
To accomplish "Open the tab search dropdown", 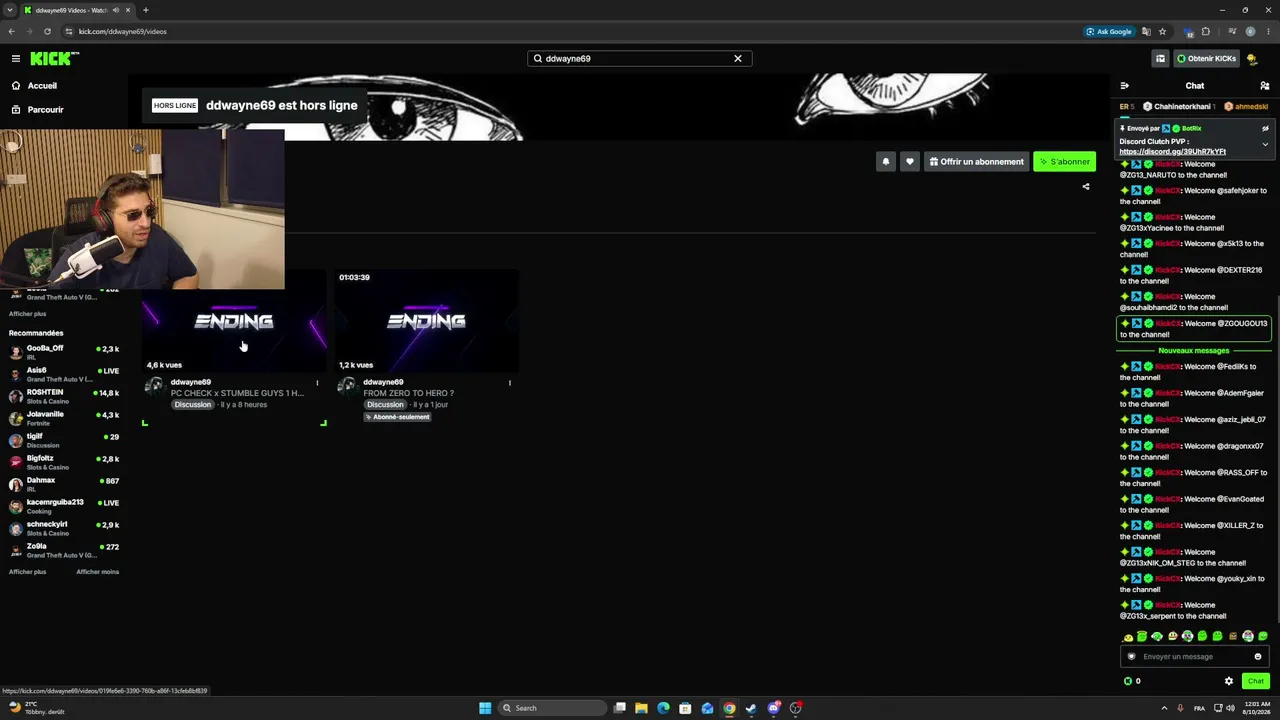I will (10, 10).
